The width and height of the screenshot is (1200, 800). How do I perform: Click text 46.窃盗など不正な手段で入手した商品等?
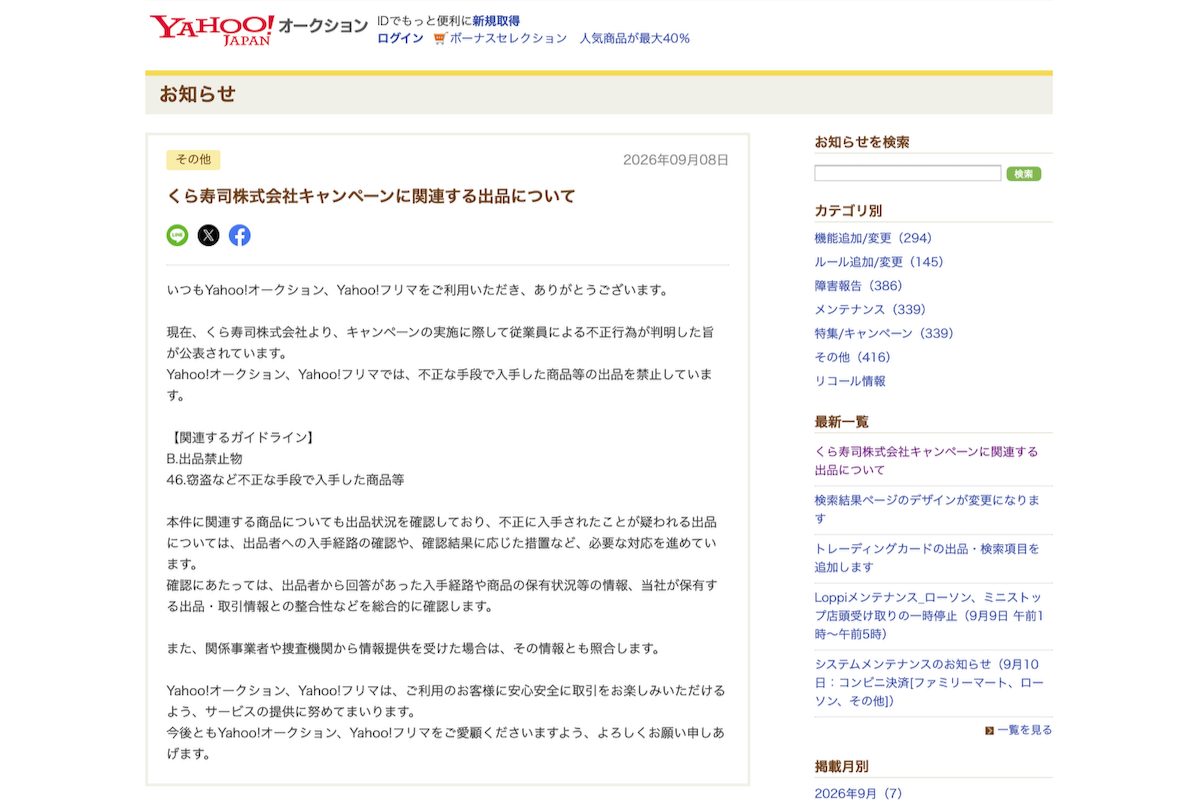285,479
